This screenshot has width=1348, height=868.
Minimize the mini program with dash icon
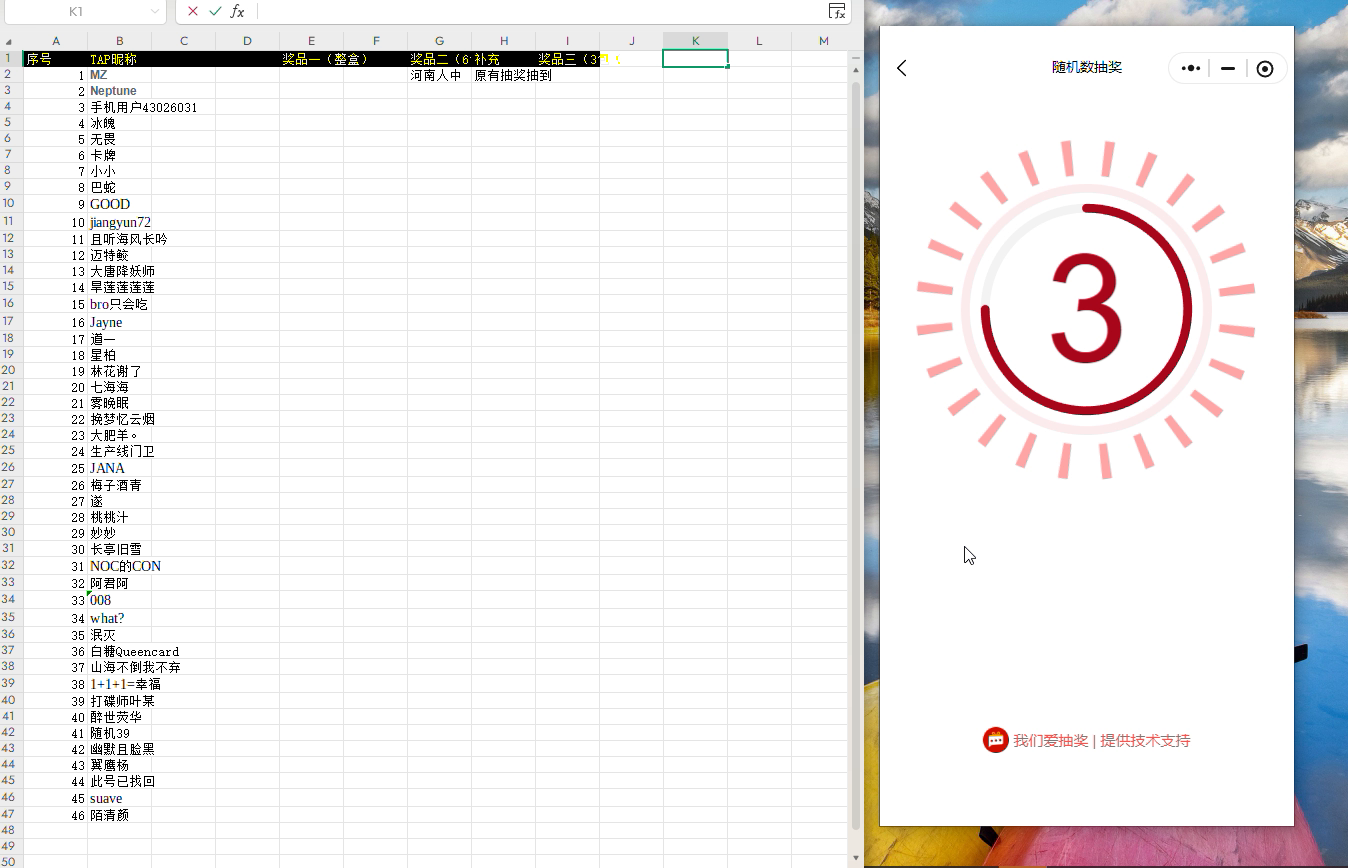(1227, 69)
